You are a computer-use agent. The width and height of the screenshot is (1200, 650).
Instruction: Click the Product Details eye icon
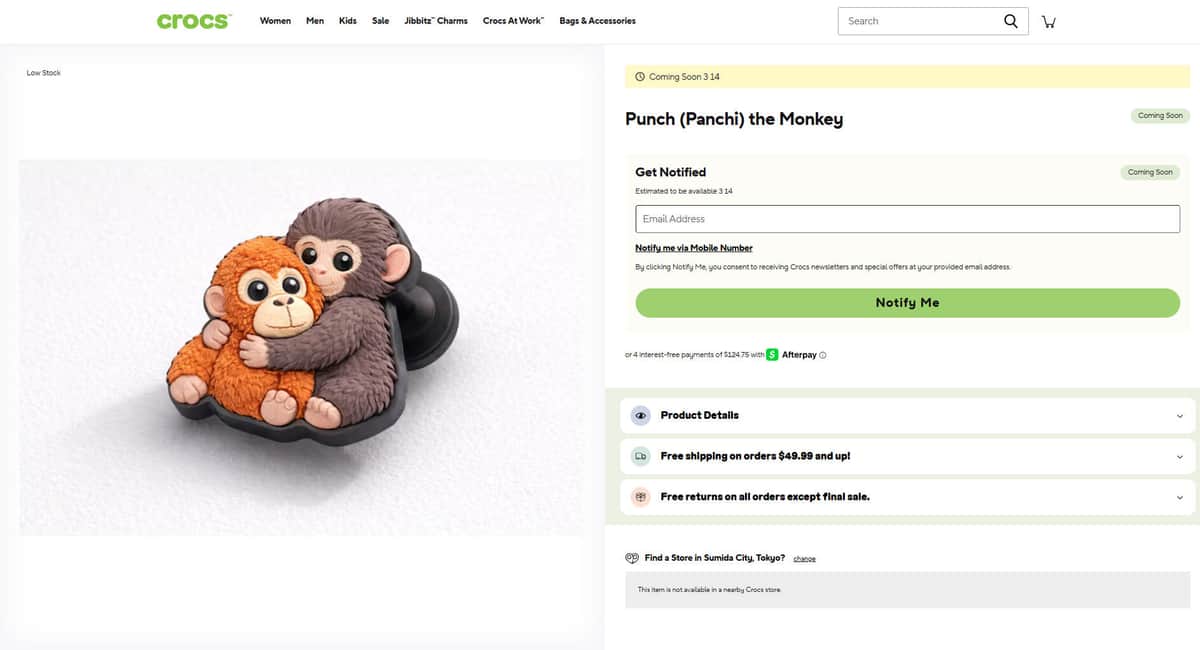[x=641, y=415]
